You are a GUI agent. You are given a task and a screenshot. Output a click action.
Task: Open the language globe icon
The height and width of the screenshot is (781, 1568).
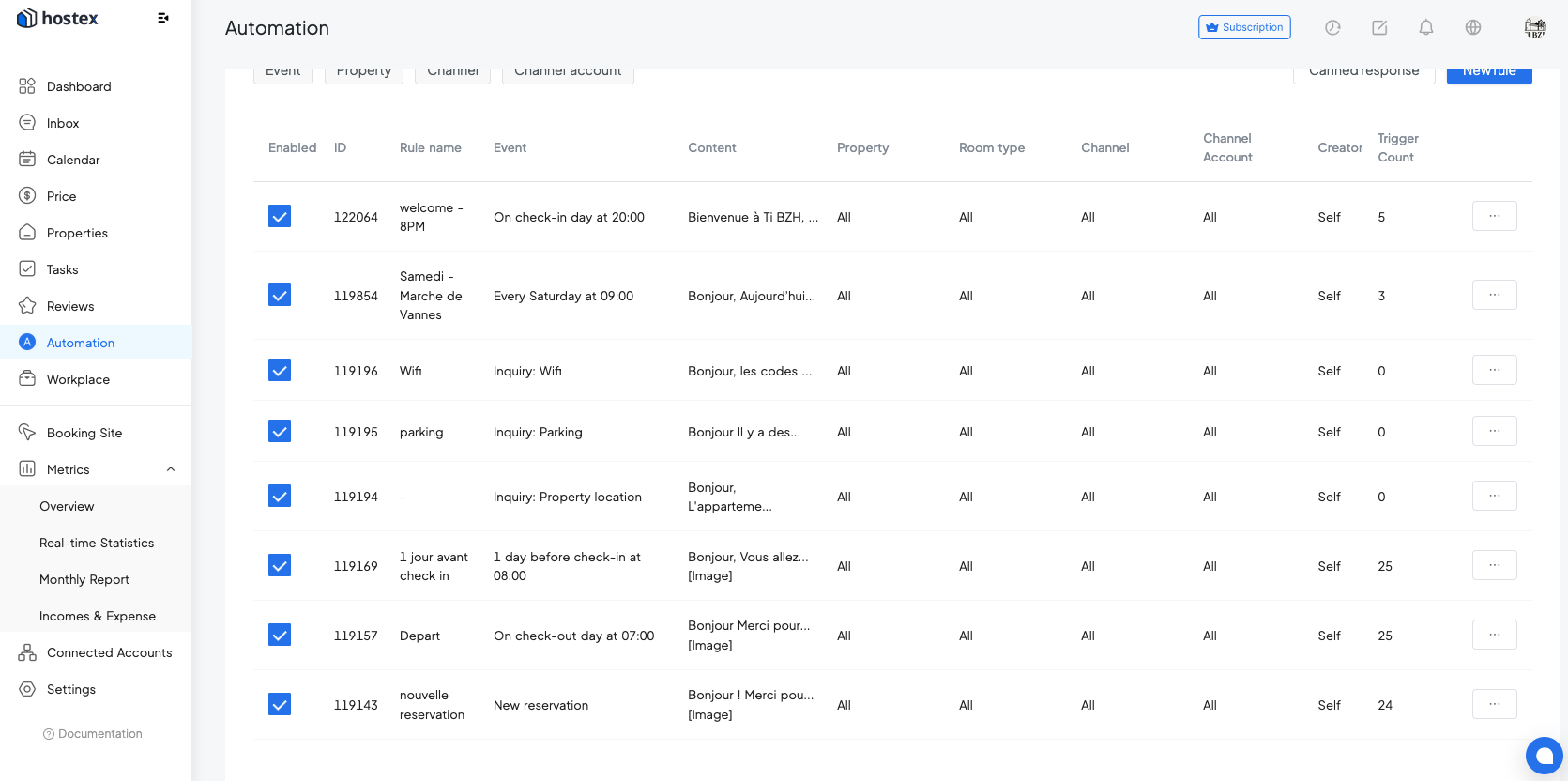tap(1472, 27)
